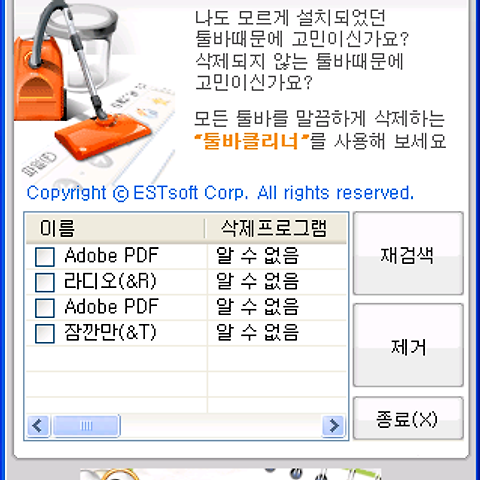Click the left scroll arrow of list

click(x=38, y=426)
